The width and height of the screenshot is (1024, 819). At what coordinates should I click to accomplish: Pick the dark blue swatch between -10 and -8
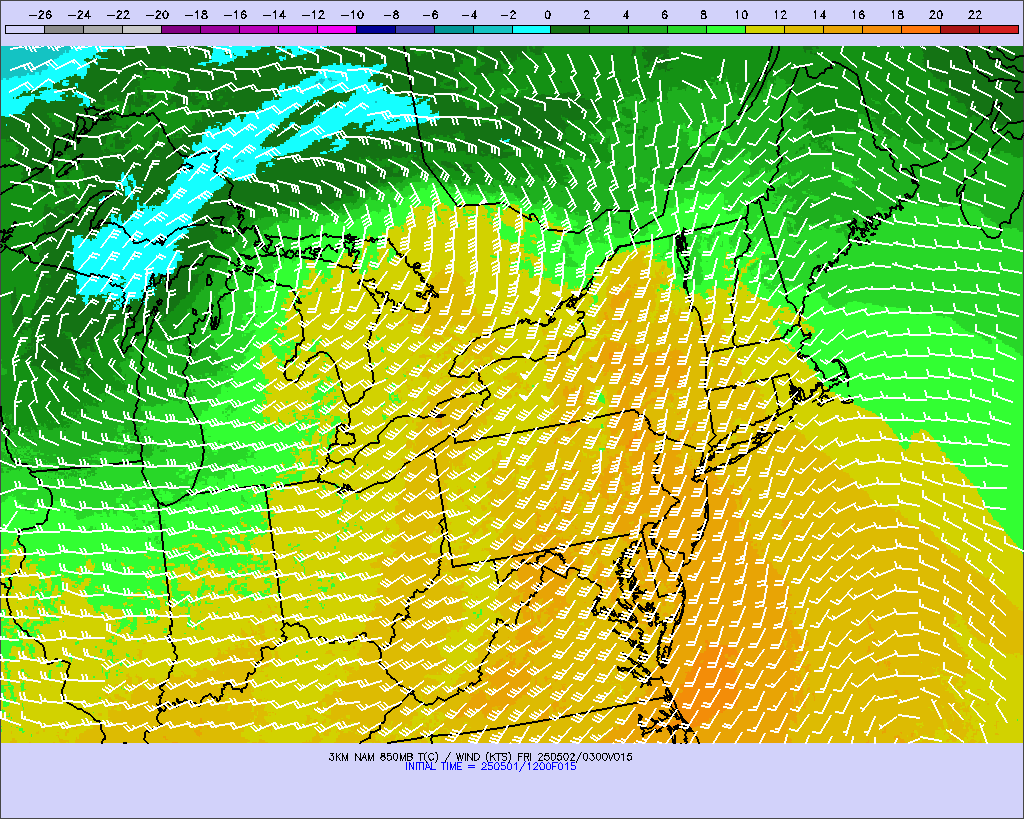(x=376, y=29)
